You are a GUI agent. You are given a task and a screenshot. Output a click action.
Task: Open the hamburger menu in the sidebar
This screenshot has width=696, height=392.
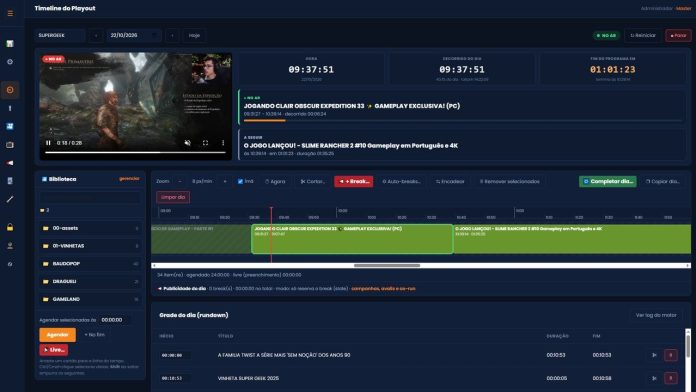coord(10,13)
